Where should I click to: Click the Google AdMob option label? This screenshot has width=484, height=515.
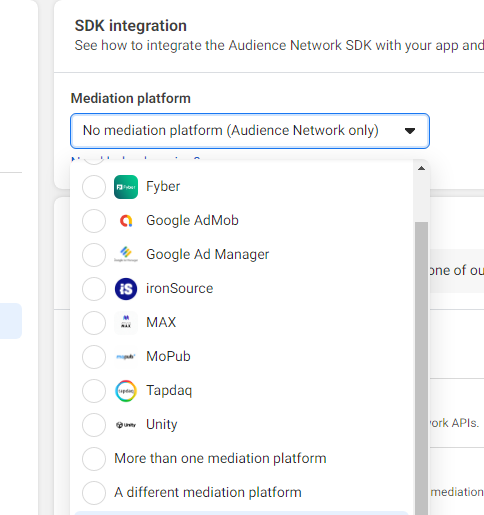(192, 221)
